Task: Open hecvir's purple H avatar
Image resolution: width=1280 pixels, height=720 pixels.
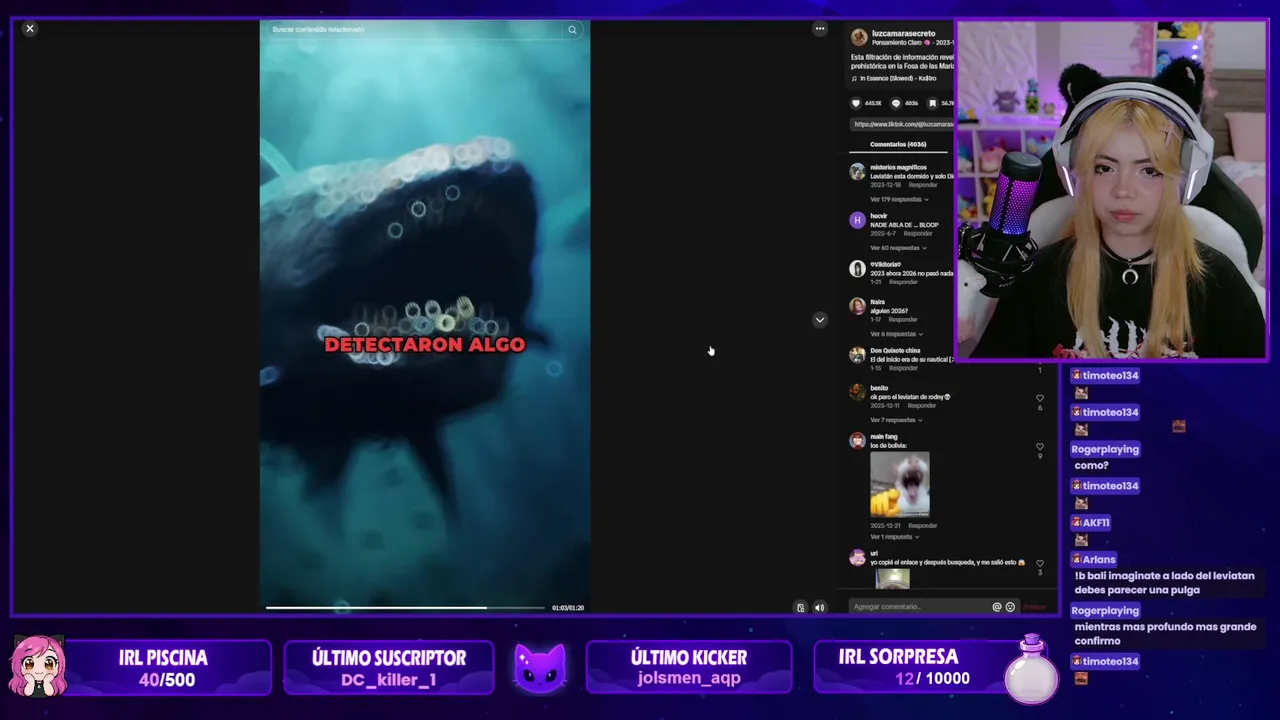Action: [857, 220]
